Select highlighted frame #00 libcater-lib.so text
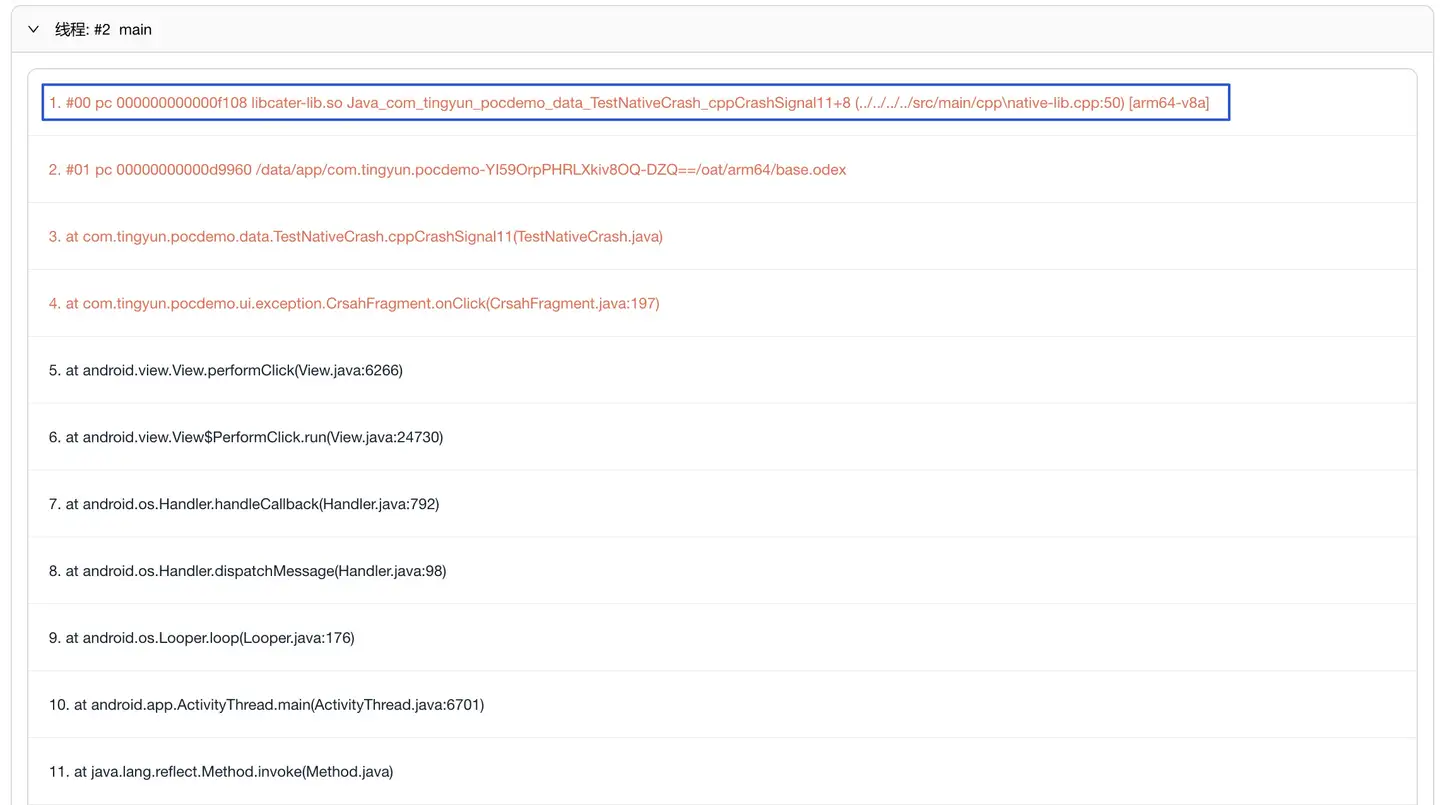Screen dimensions: 1440x805 [297, 103]
